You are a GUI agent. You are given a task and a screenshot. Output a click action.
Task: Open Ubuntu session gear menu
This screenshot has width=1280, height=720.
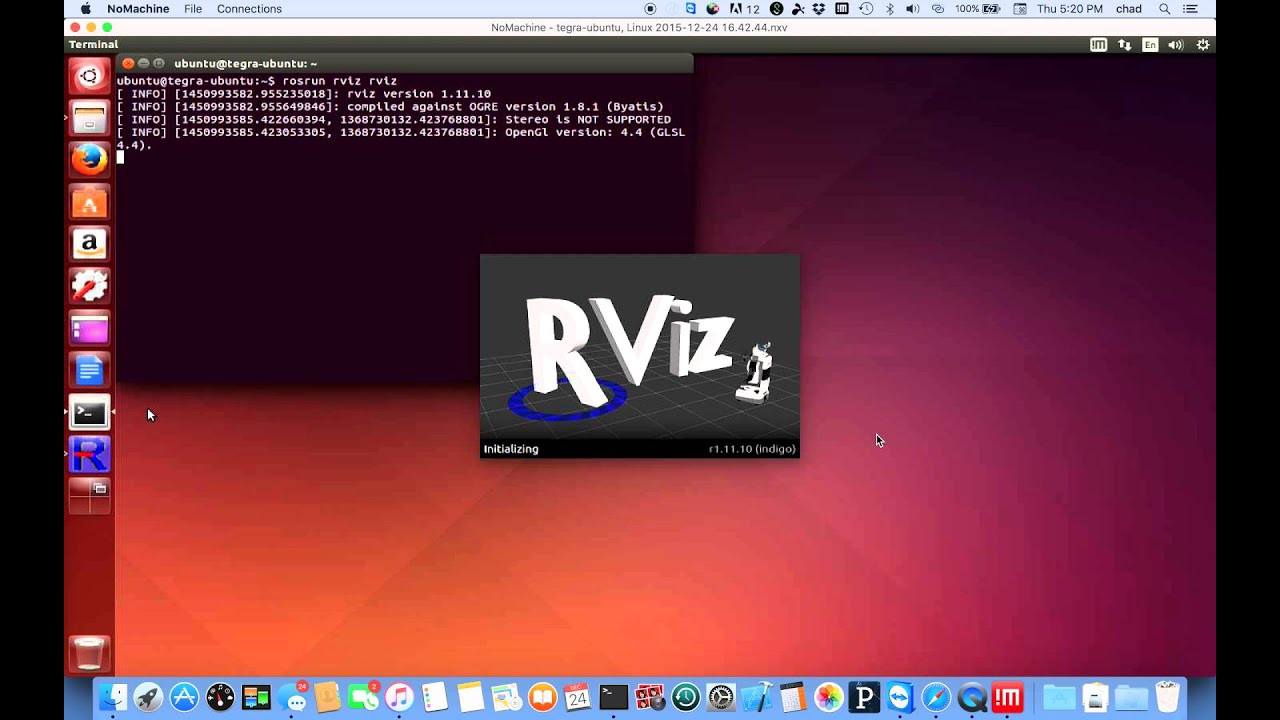pos(1203,45)
